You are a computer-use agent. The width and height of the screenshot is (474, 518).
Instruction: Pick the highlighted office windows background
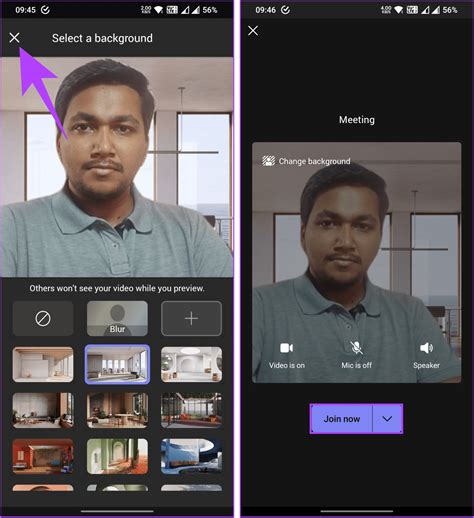117,364
